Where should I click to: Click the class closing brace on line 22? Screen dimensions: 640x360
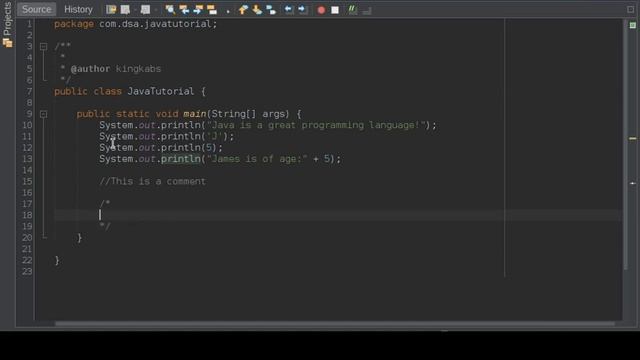(x=57, y=260)
